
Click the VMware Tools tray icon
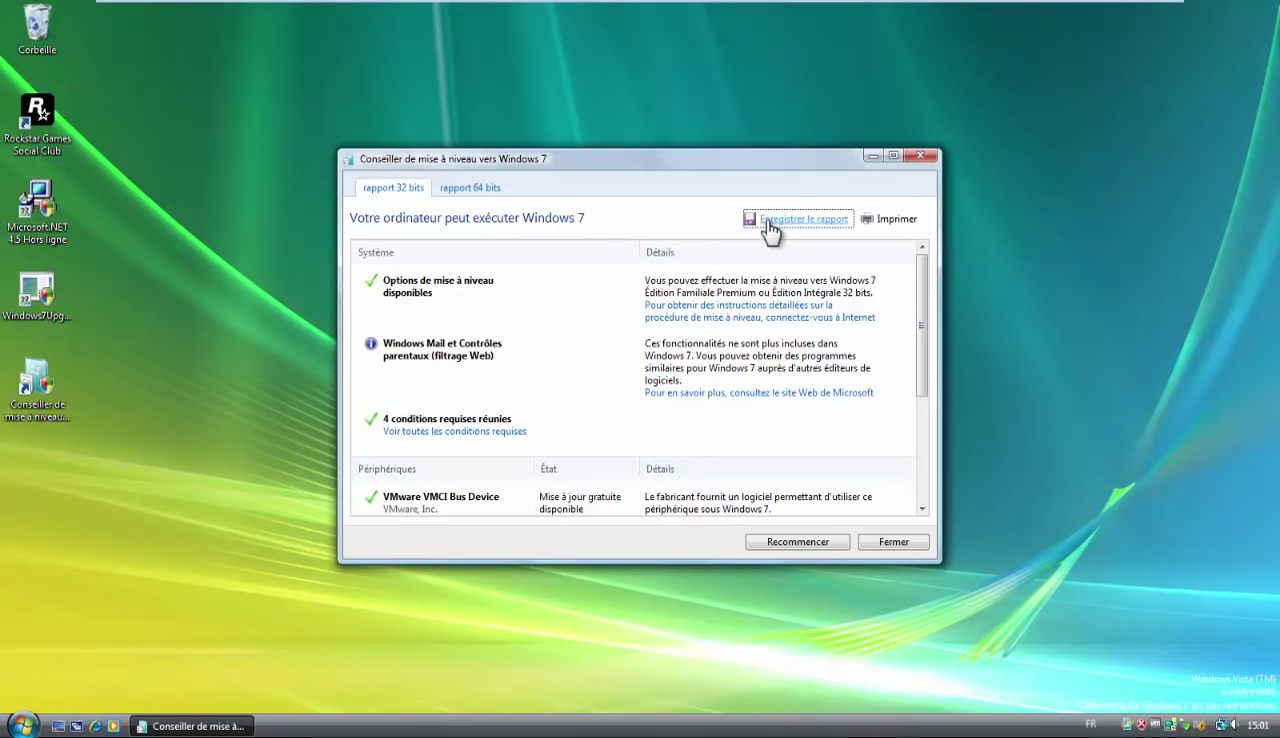point(1155,725)
